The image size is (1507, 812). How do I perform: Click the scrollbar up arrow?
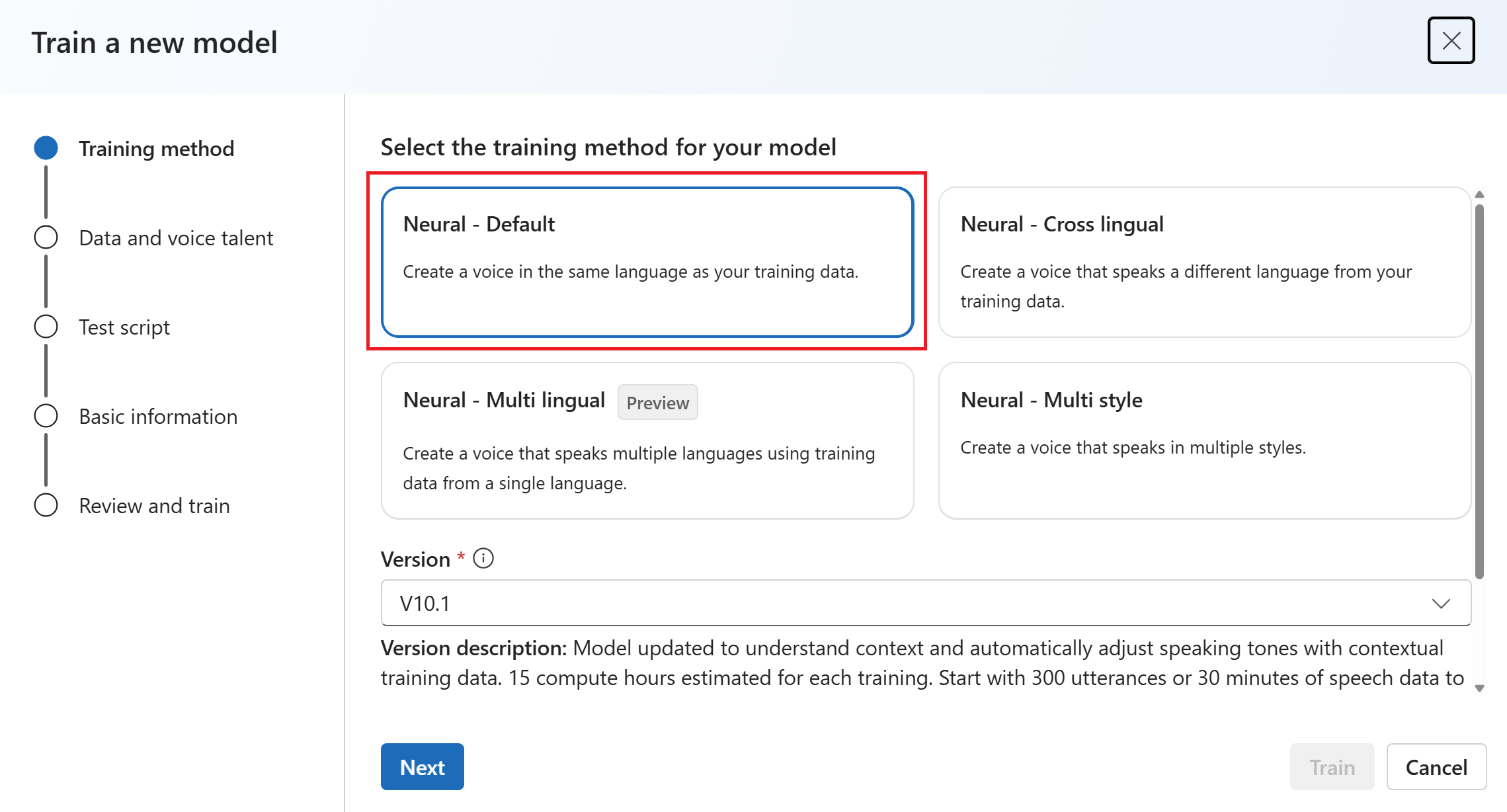pyautogui.click(x=1480, y=194)
